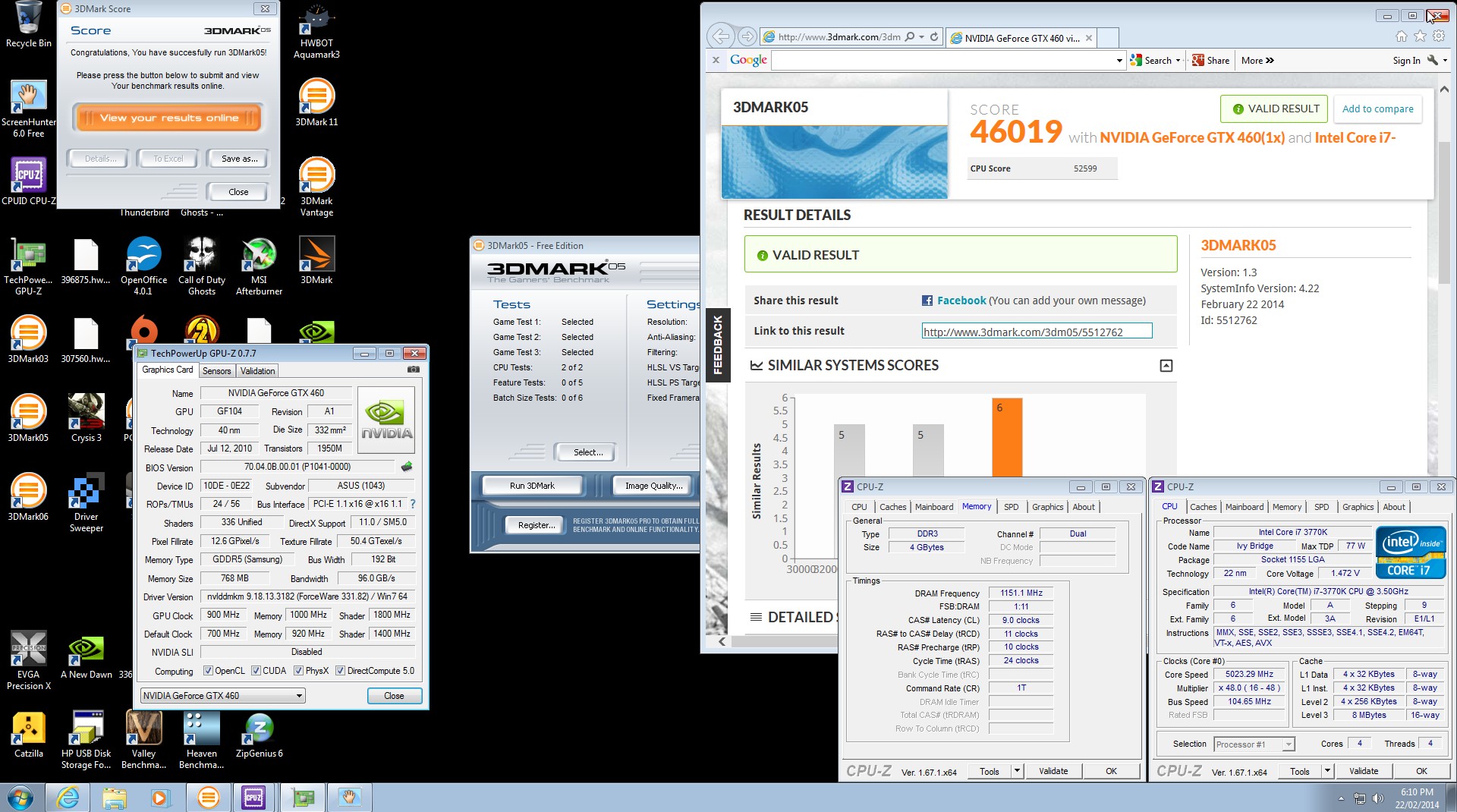Open EVGA Precision X desktop shortcut

pos(28,660)
